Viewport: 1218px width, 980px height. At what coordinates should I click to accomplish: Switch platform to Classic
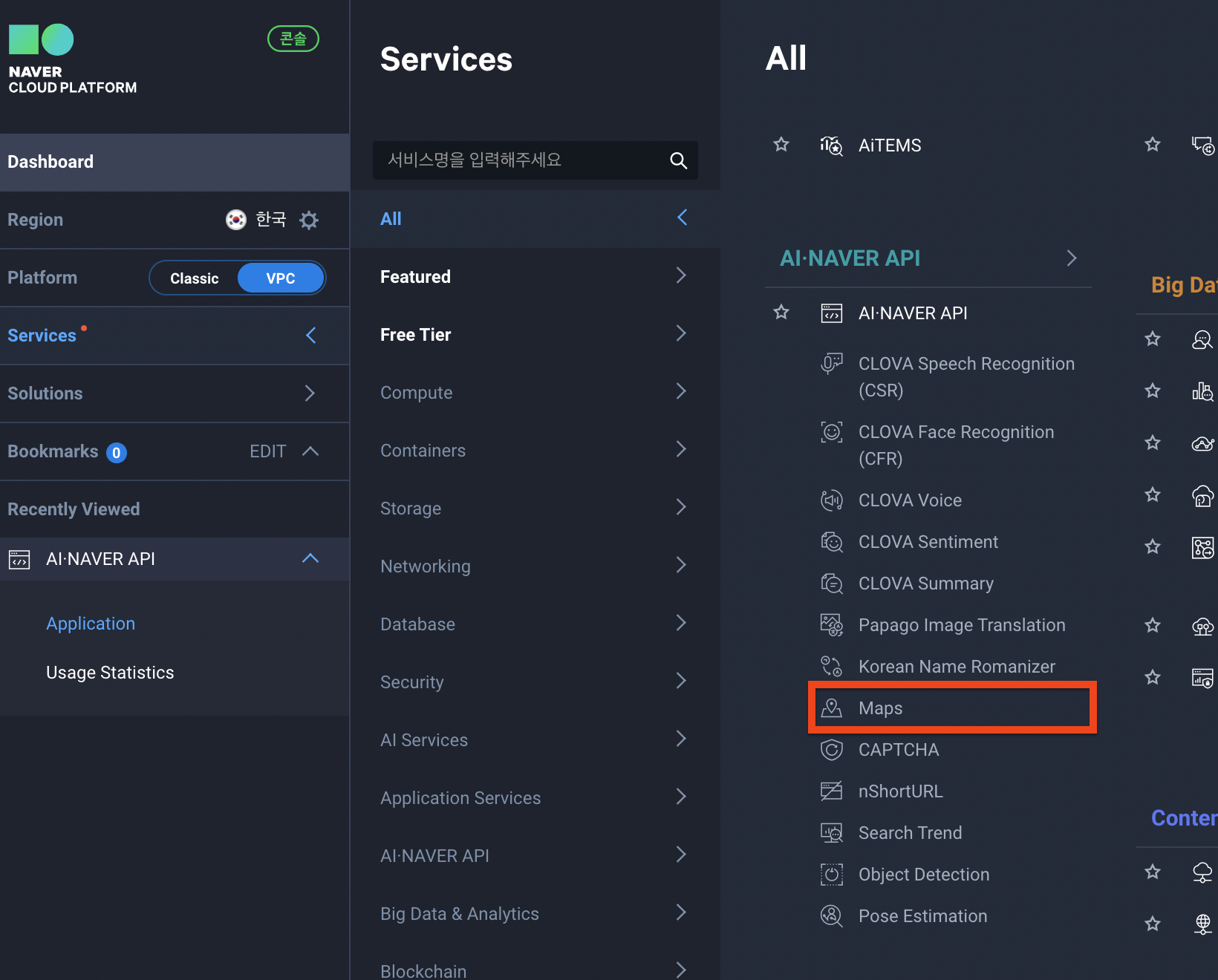click(195, 278)
